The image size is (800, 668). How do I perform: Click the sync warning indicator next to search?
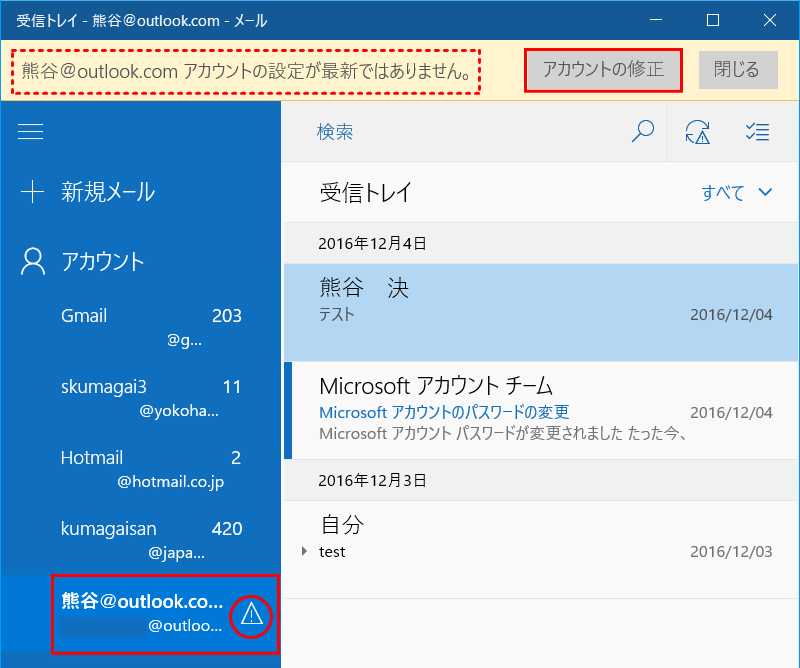tap(699, 131)
